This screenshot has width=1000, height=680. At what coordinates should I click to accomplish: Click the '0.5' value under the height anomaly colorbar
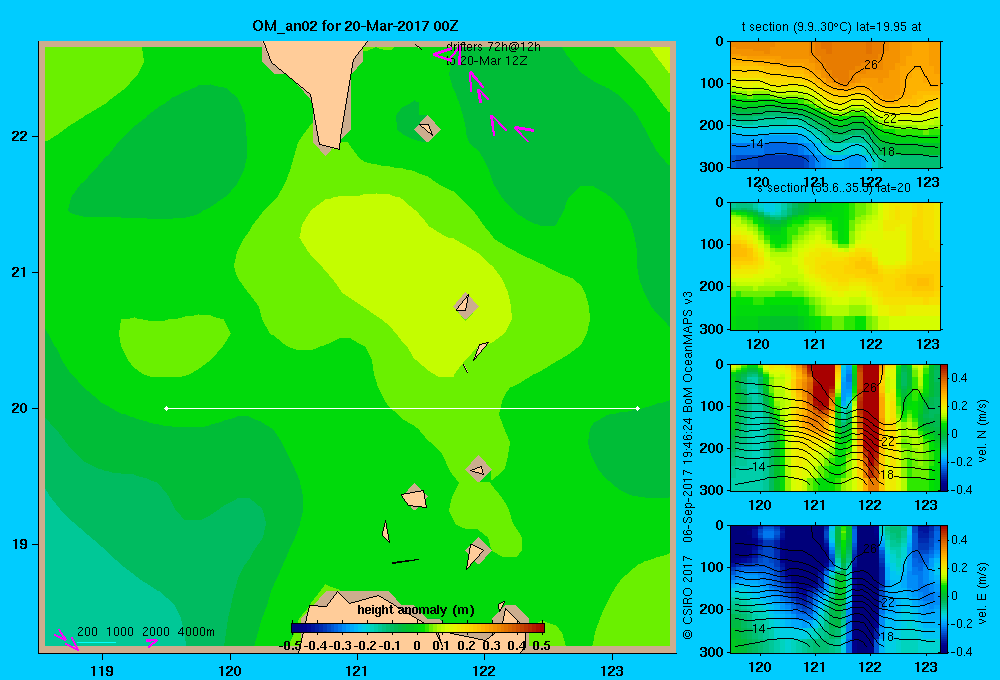coord(541,646)
